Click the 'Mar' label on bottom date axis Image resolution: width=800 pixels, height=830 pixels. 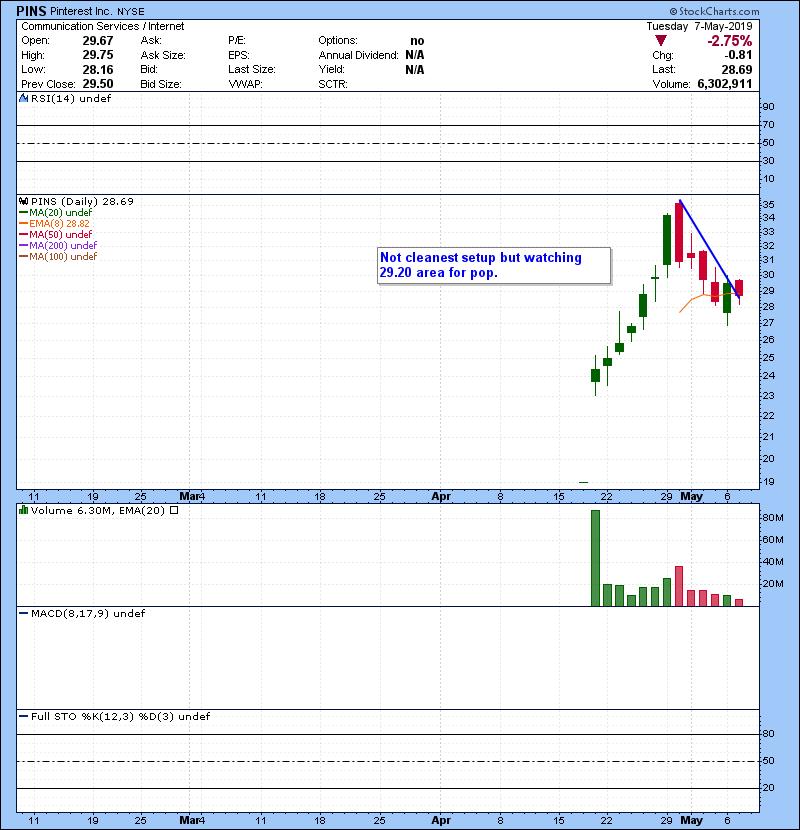tap(189, 820)
